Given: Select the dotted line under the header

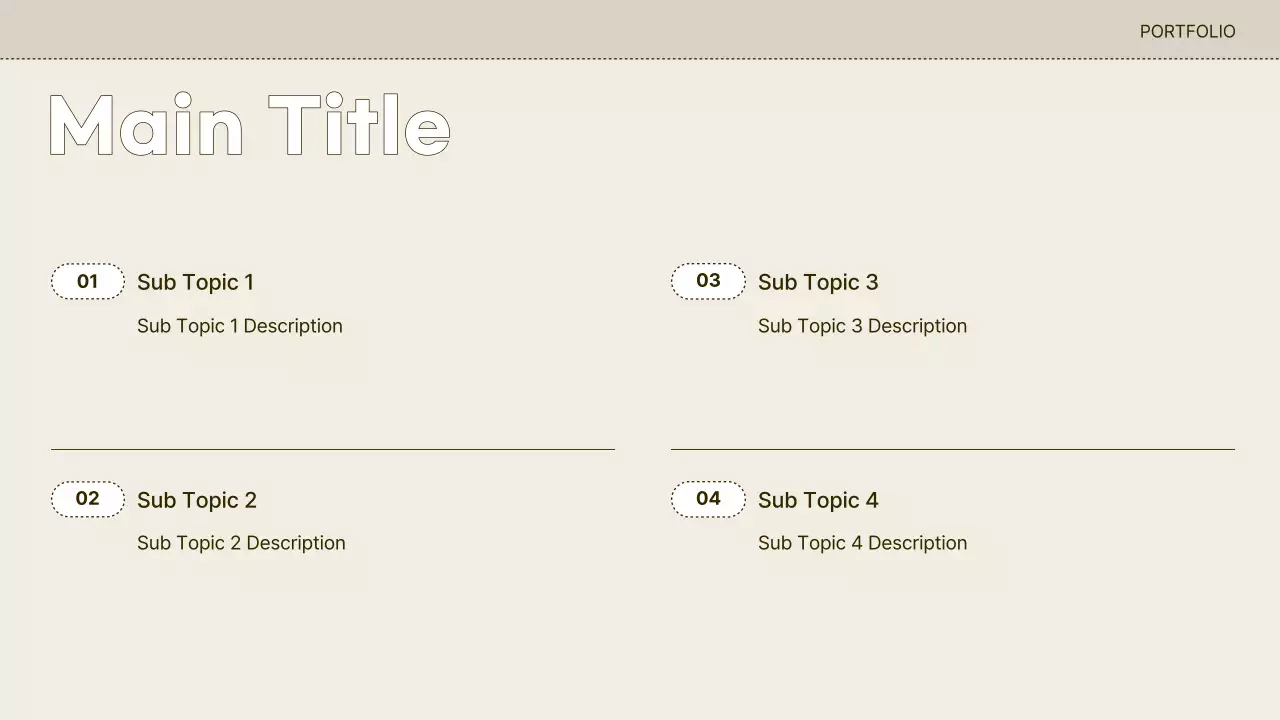Looking at the screenshot, I should (640, 59).
